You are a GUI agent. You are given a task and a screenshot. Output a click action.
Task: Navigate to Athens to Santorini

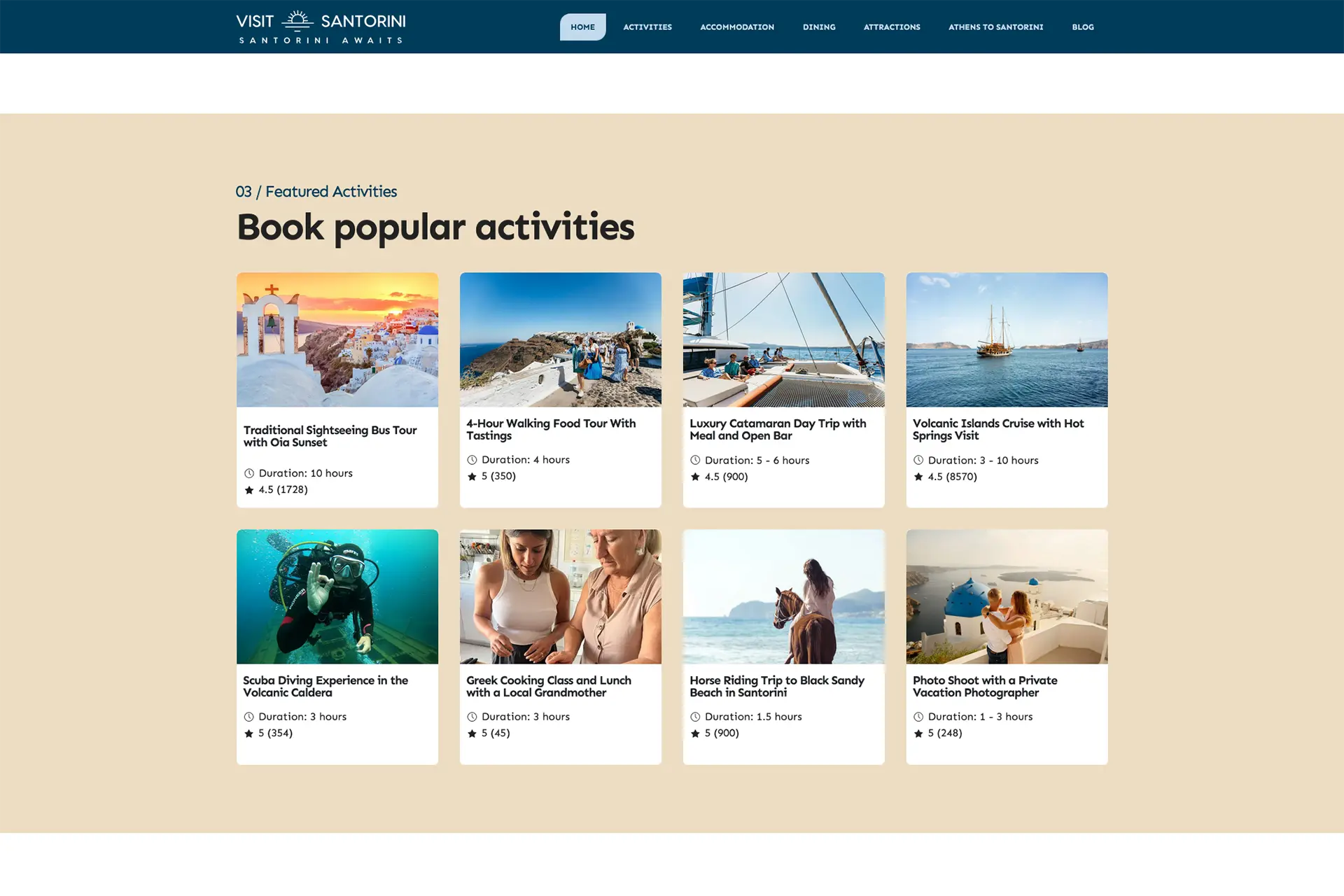point(995,27)
